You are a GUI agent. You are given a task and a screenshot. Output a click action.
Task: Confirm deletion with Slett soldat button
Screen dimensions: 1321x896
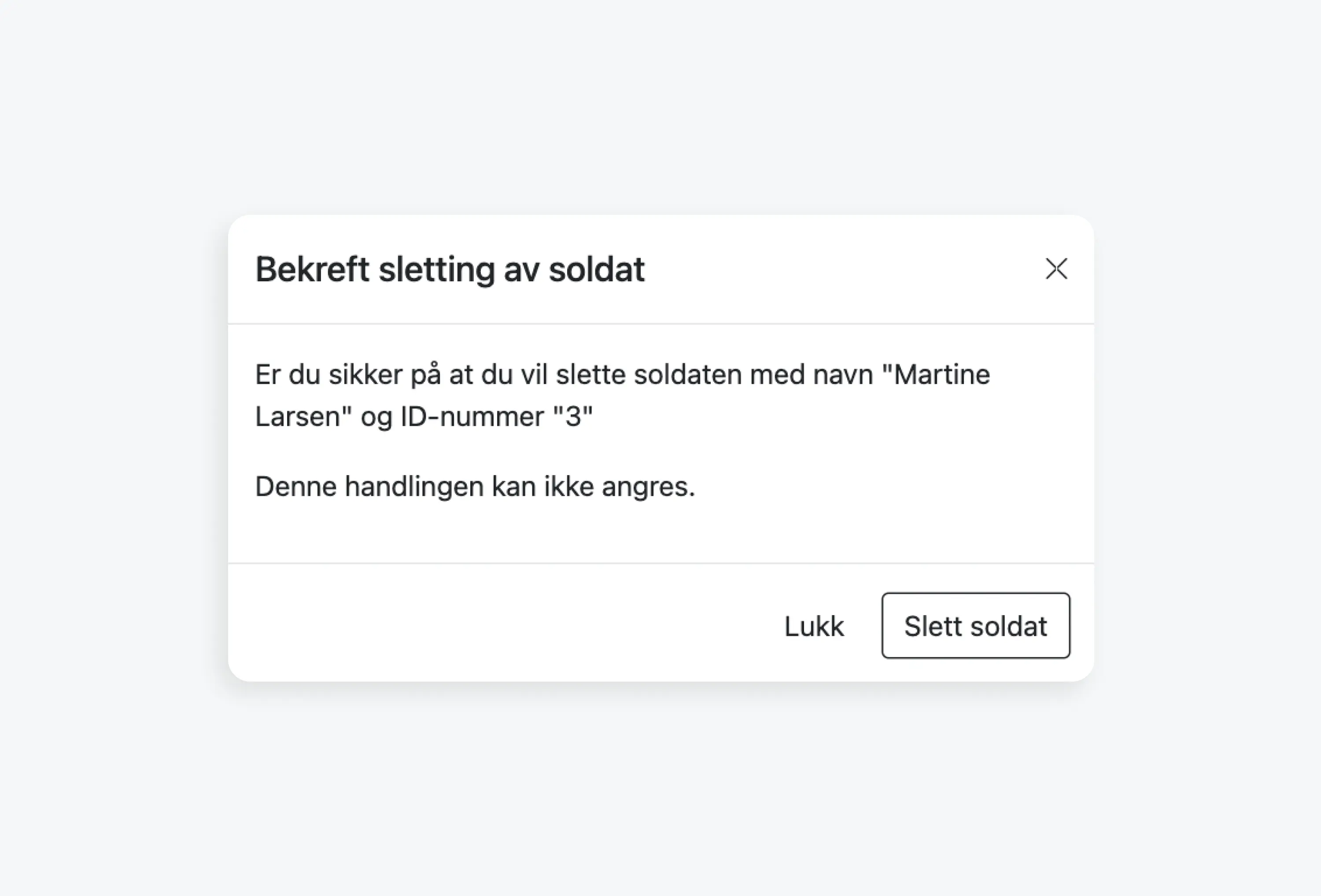(975, 625)
